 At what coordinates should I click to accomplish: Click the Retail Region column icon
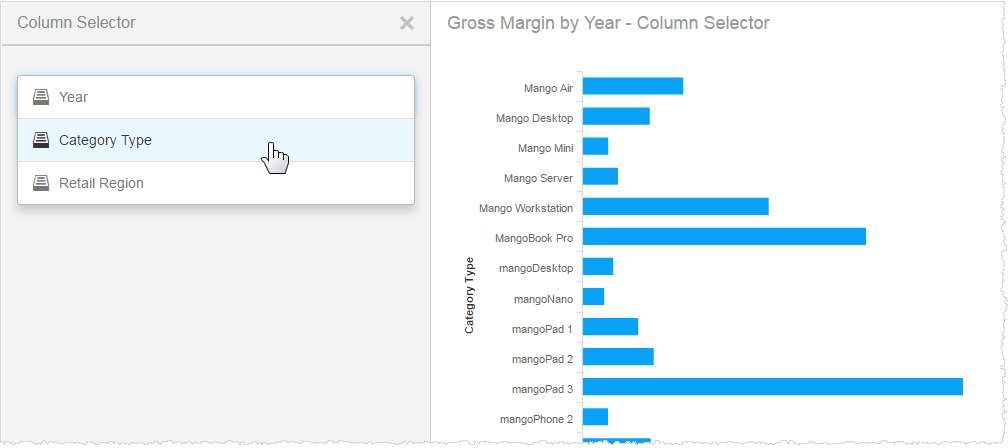pos(41,183)
